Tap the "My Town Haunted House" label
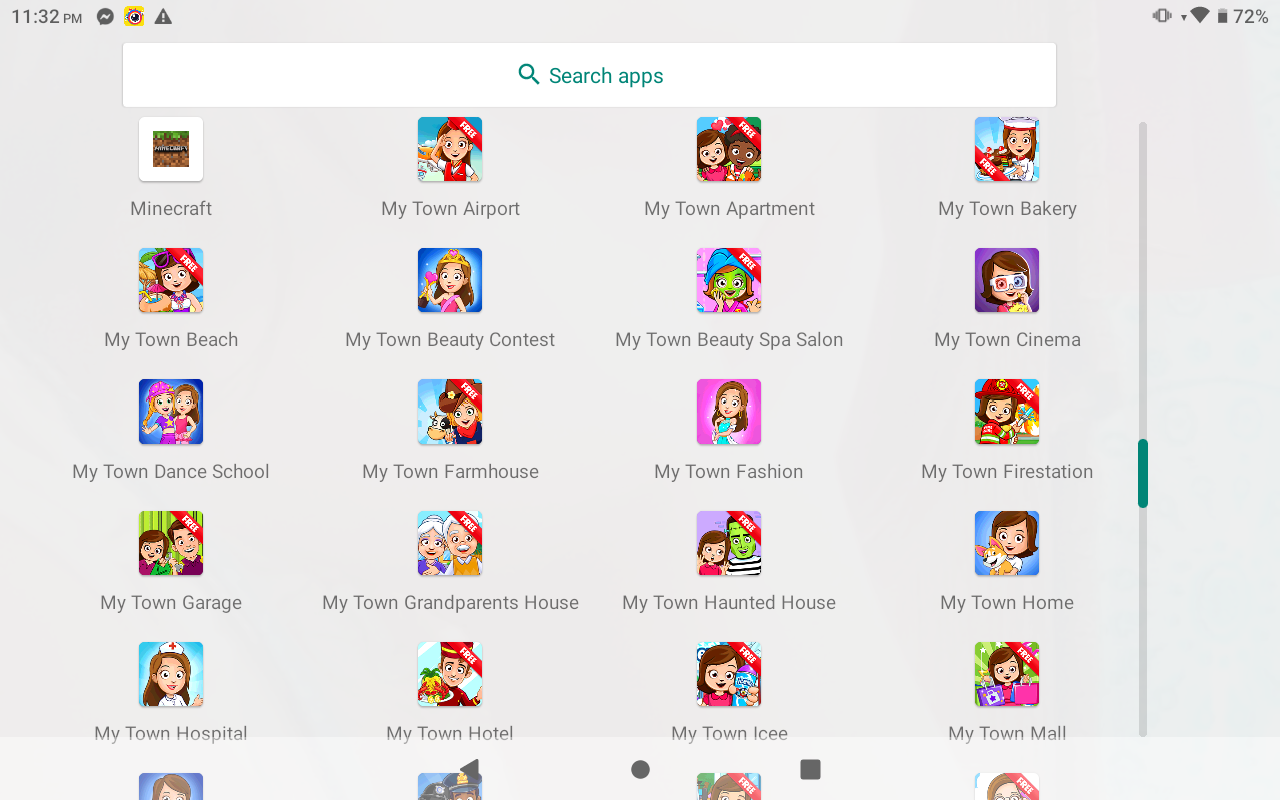 pyautogui.click(x=729, y=603)
